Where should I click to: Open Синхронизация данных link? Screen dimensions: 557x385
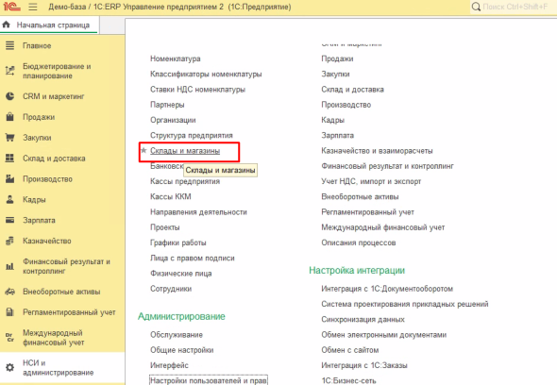[363, 319]
